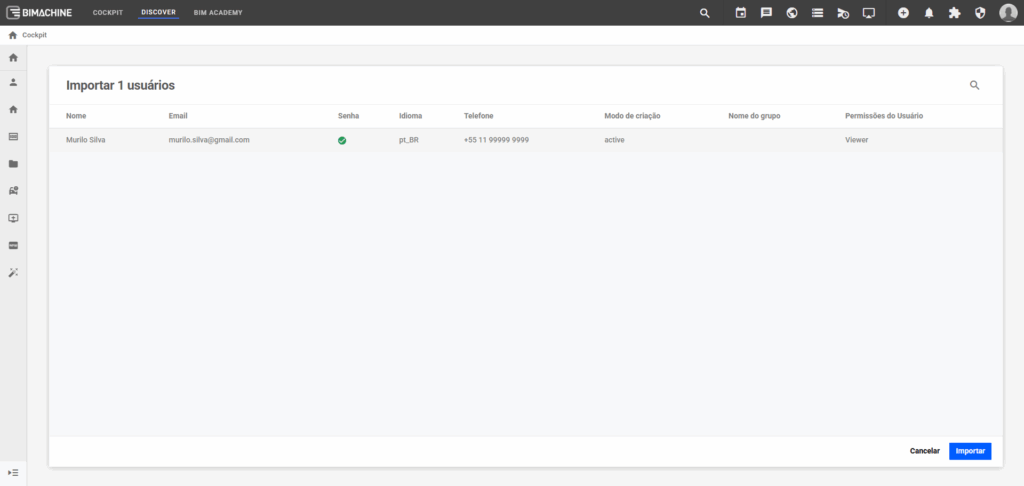The width and height of the screenshot is (1024, 486).
Task: Open the BIM Academy tab
Action: pyautogui.click(x=218, y=13)
